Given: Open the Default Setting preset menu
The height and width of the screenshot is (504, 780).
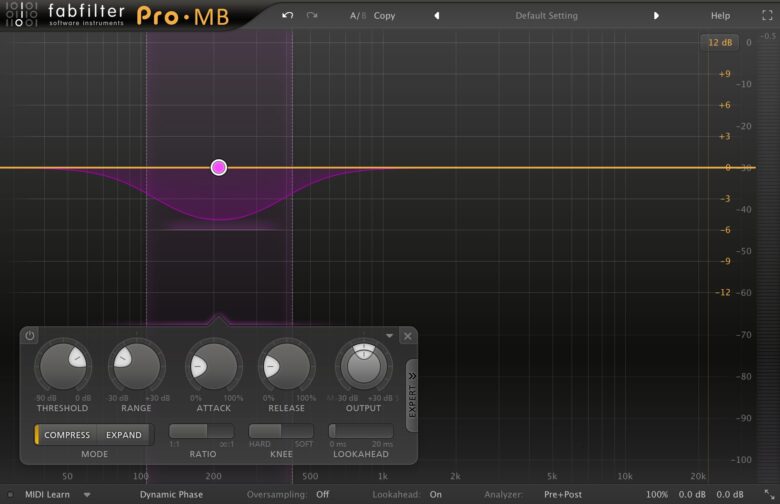Looking at the screenshot, I should click(x=546, y=16).
